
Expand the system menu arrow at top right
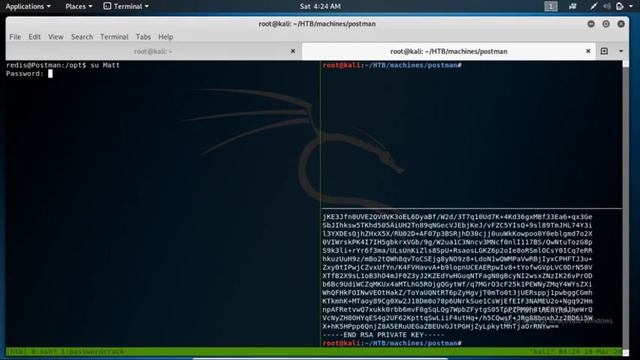coord(631,7)
